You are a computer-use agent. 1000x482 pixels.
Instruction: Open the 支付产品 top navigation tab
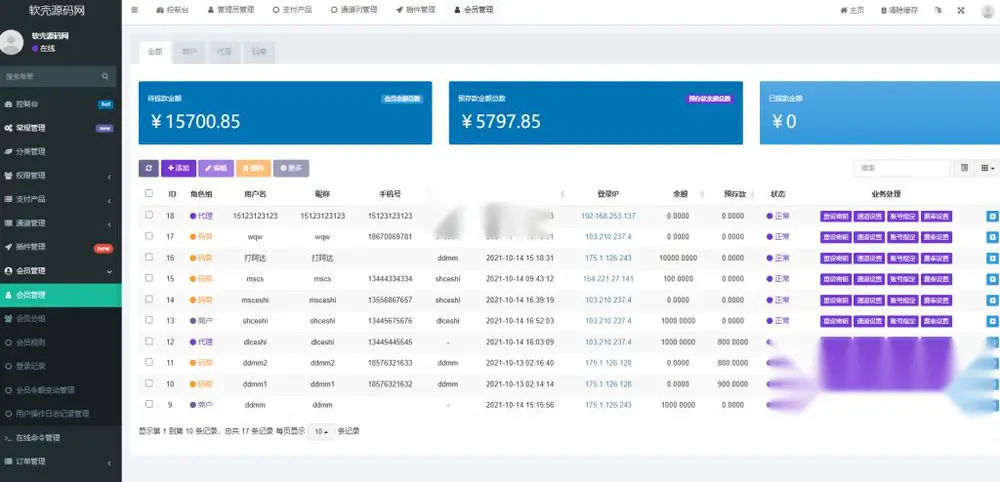coord(292,10)
